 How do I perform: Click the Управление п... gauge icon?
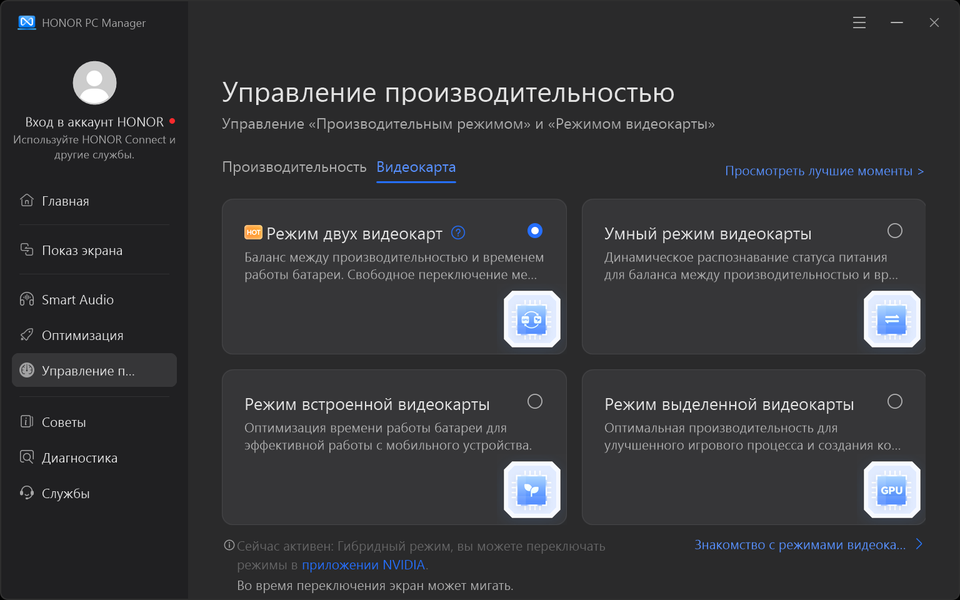(26, 370)
